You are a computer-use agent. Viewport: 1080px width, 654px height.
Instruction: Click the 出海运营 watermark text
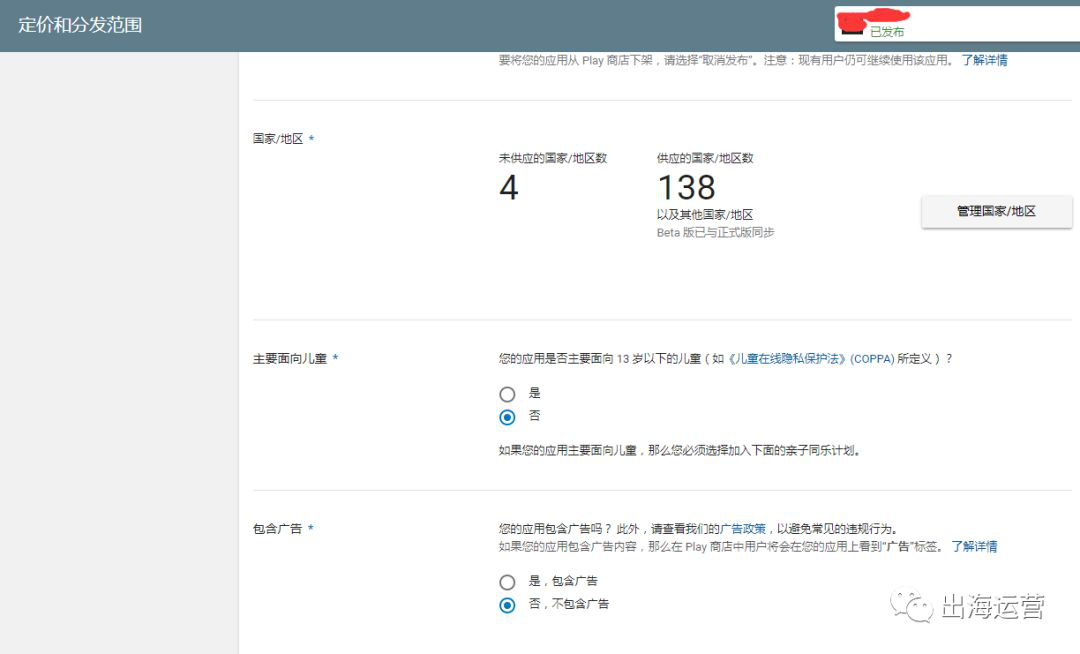(992, 606)
